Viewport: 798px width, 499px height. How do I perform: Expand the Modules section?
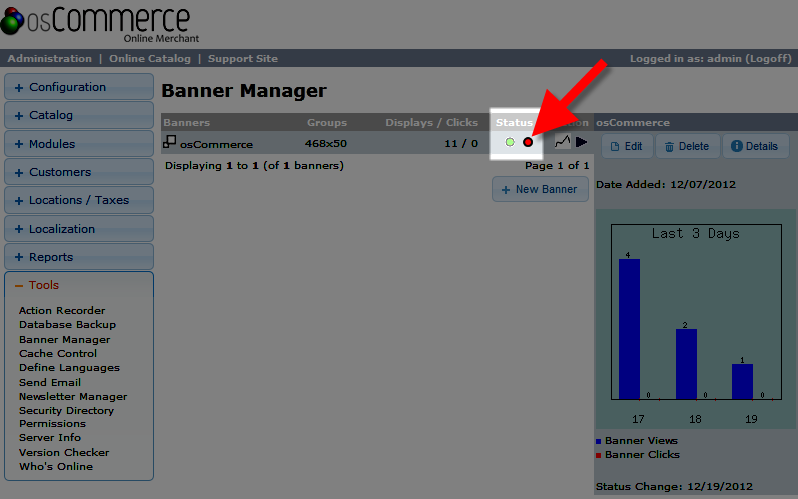click(x=79, y=144)
